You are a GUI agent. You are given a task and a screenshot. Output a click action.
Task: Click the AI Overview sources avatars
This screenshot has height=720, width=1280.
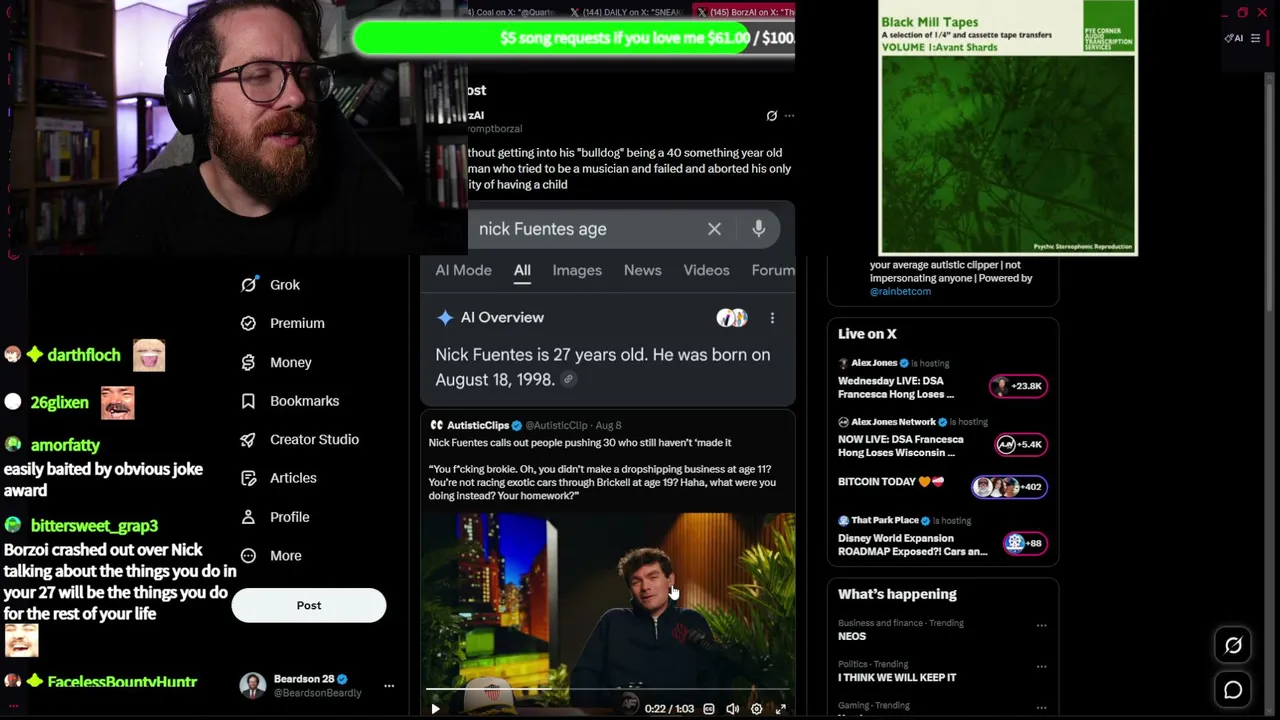pyautogui.click(x=732, y=318)
